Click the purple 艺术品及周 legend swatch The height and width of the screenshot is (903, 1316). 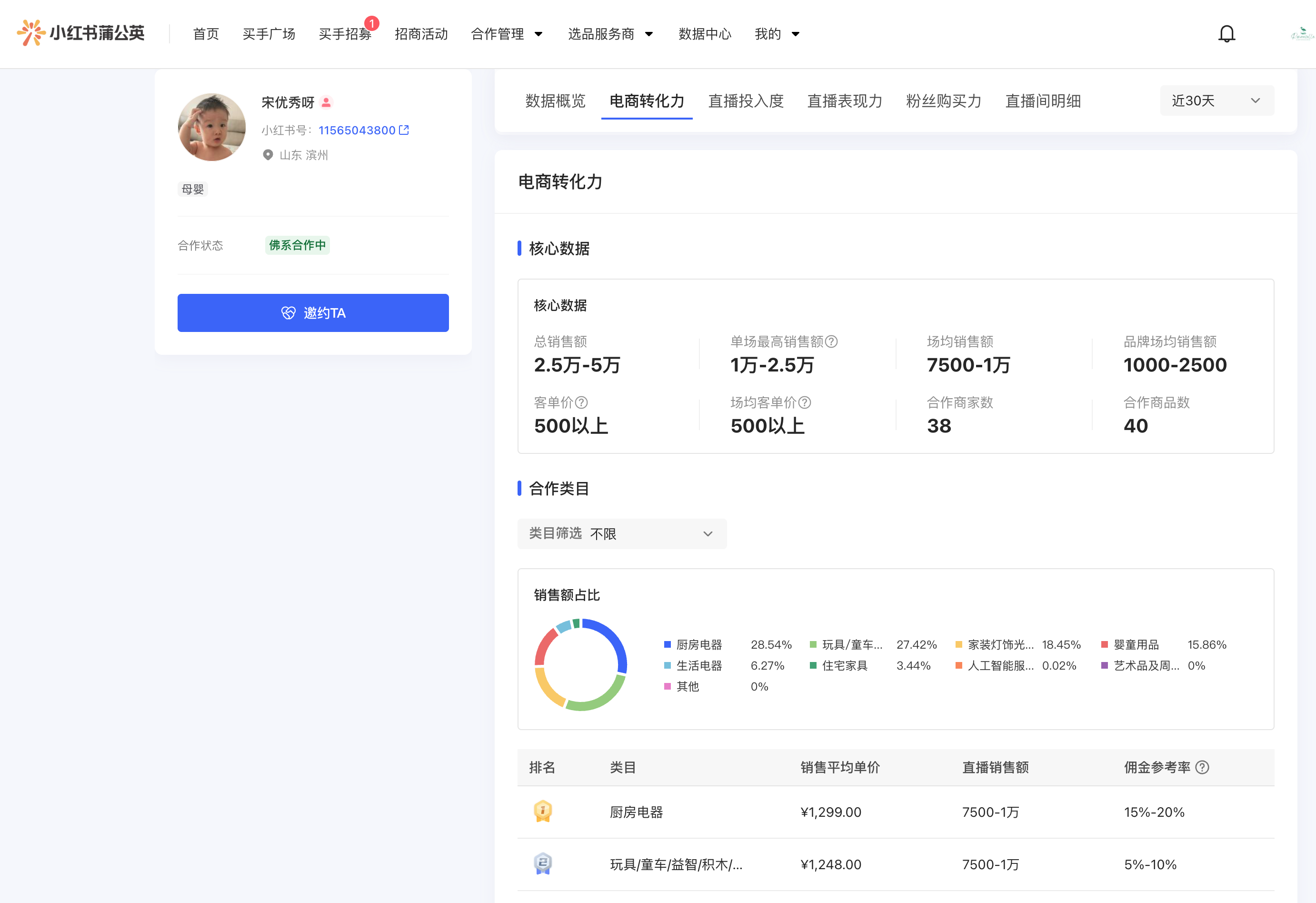[1104, 665]
